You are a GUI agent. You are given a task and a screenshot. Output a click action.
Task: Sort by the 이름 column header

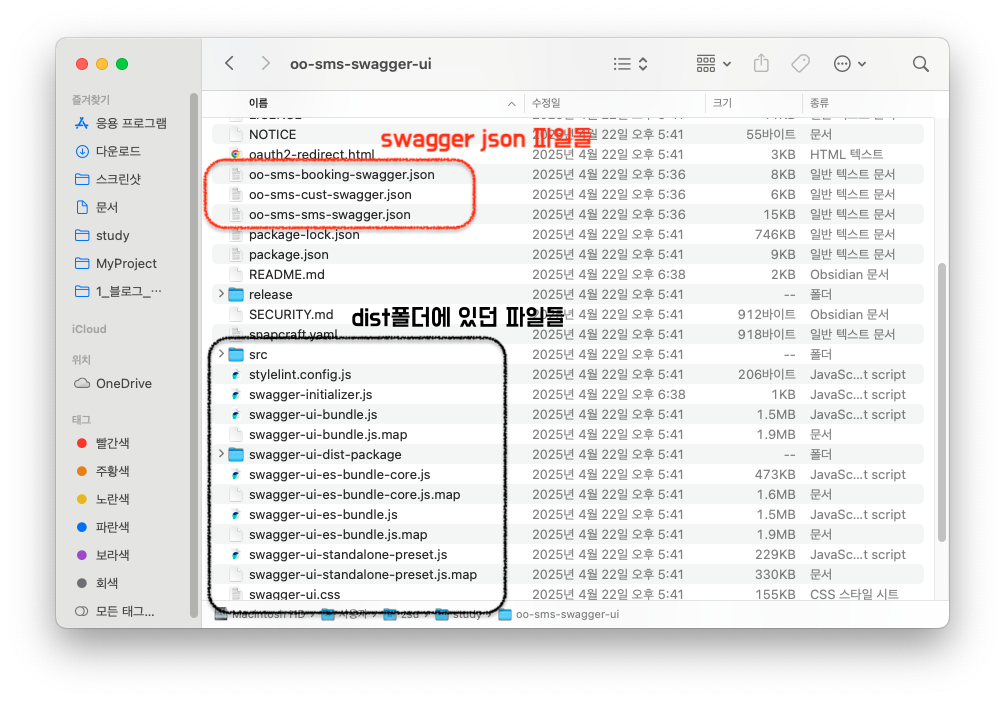[258, 103]
